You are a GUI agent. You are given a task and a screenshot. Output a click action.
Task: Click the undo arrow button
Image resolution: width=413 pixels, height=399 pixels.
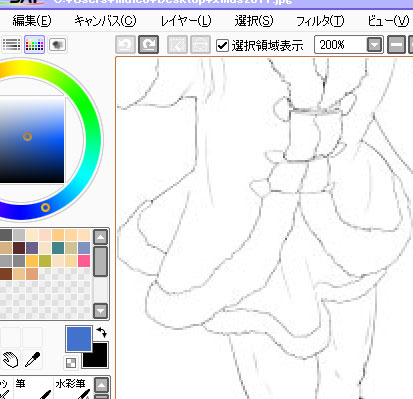[x=125, y=45]
